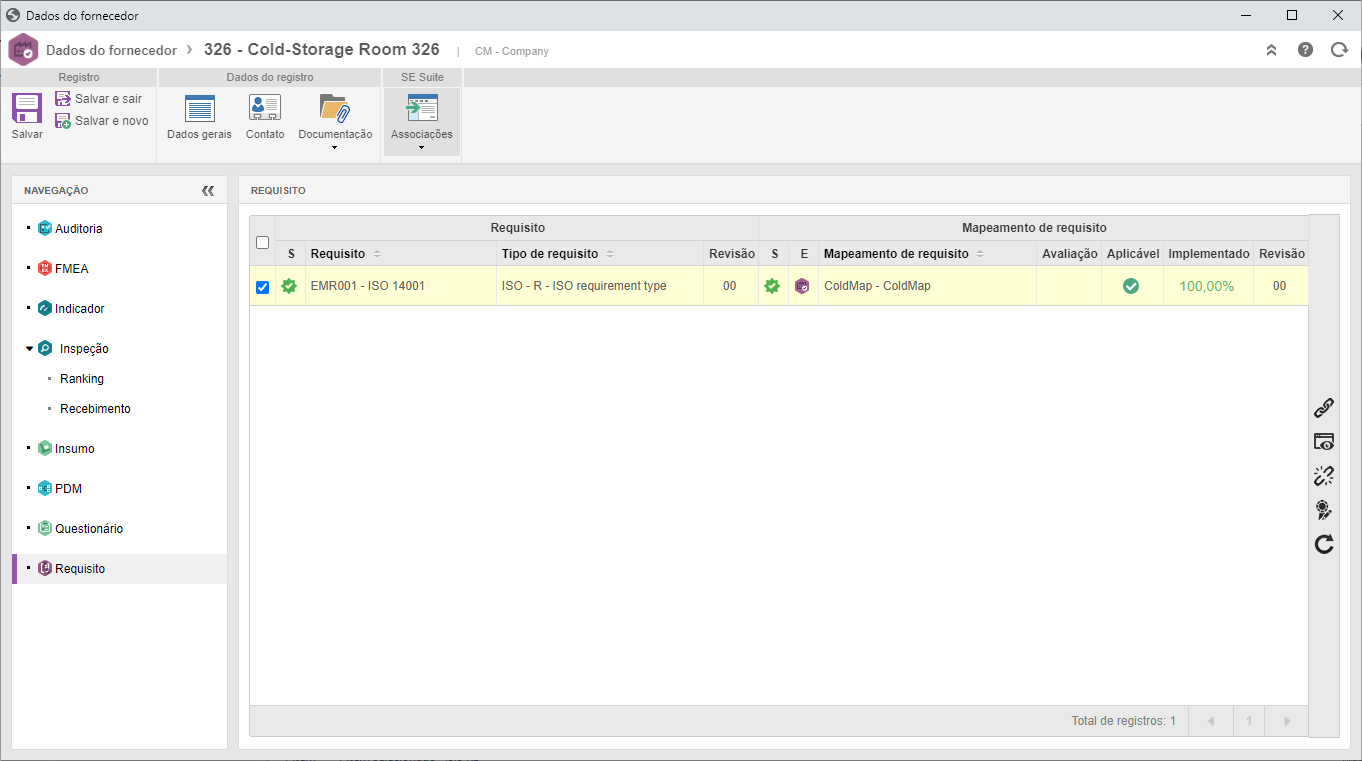Open the Contato section

(265, 117)
